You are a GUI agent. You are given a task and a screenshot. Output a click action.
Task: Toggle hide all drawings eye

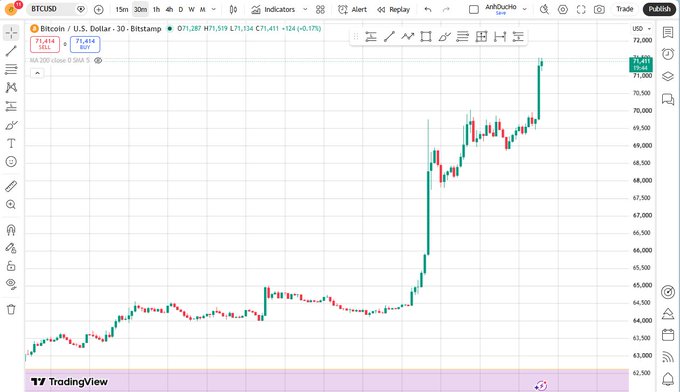point(11,284)
